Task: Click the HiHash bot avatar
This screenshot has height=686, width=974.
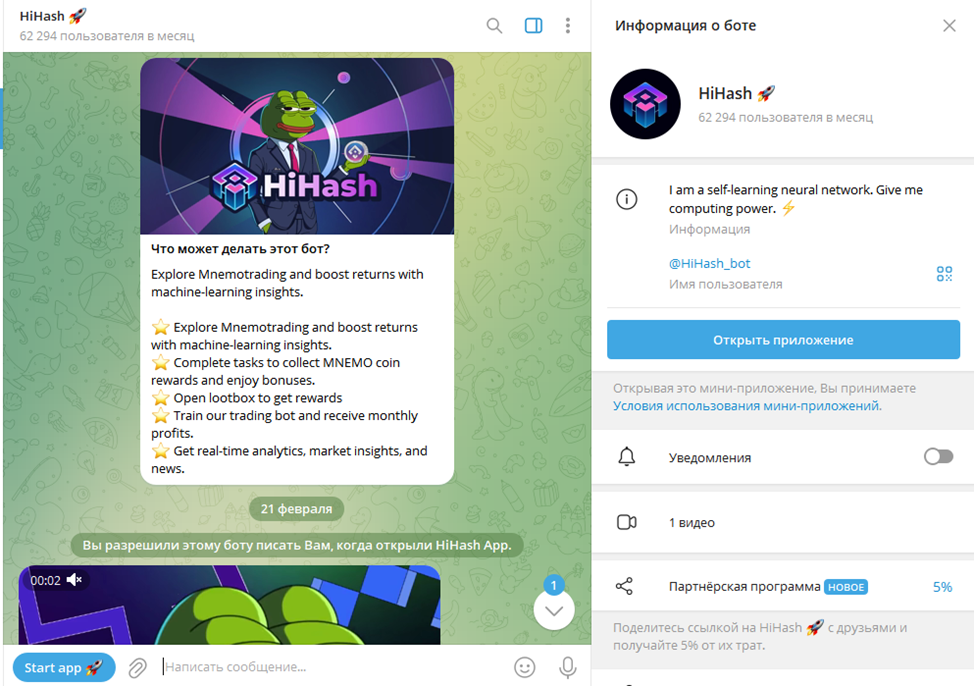Action: click(x=645, y=104)
